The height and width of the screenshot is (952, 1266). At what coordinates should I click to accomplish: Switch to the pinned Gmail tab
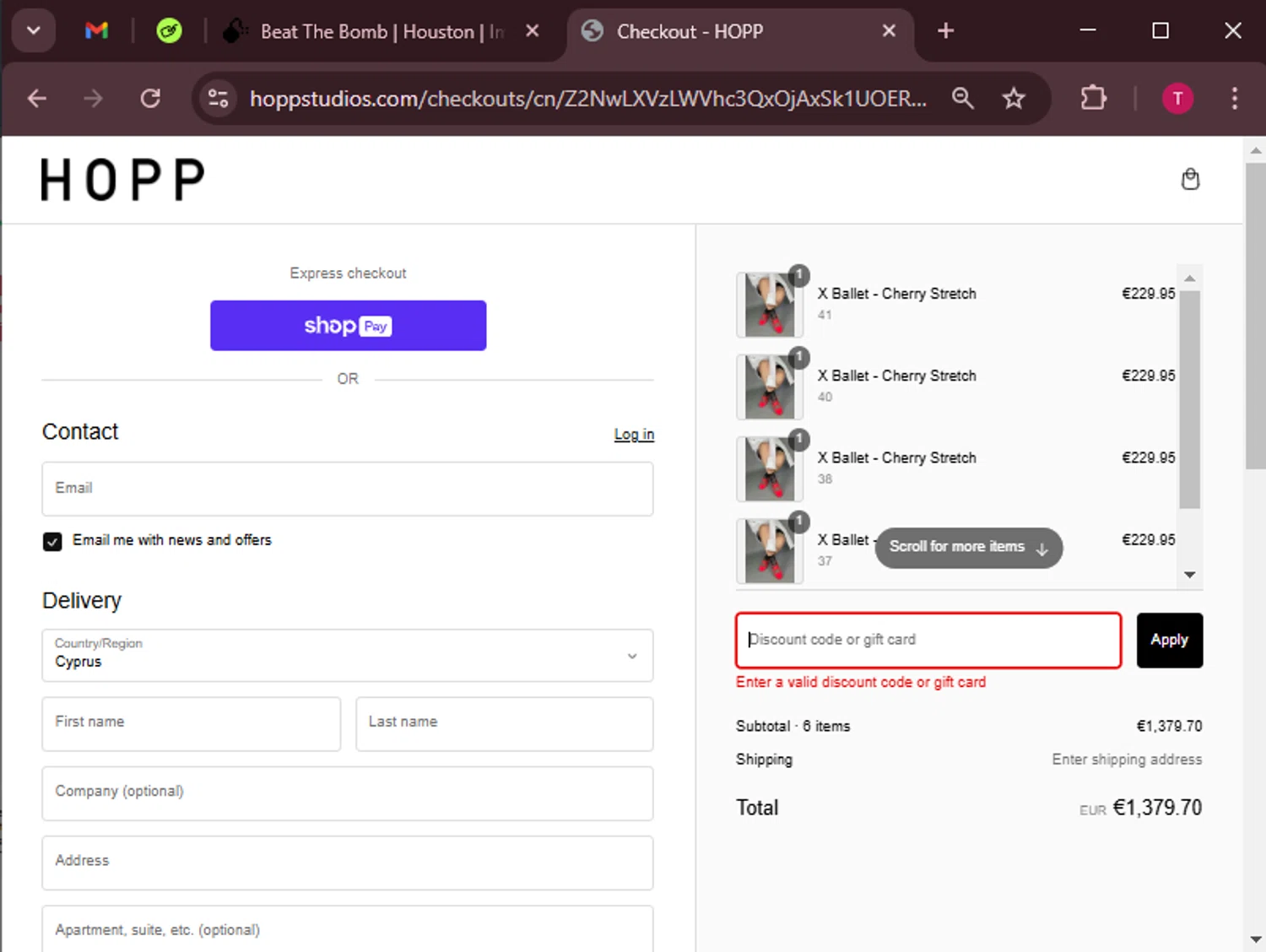tap(97, 31)
